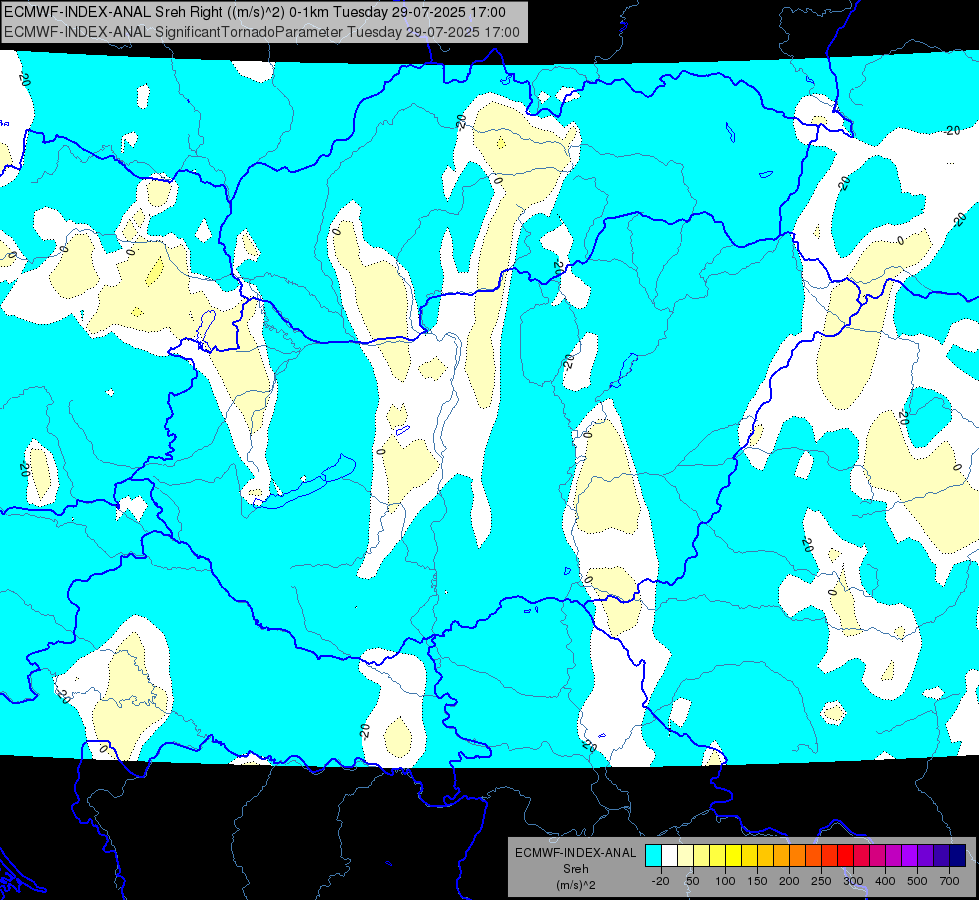979x900 pixels.
Task: Click the cyan swatch in the Sreh legend
Action: tap(654, 855)
